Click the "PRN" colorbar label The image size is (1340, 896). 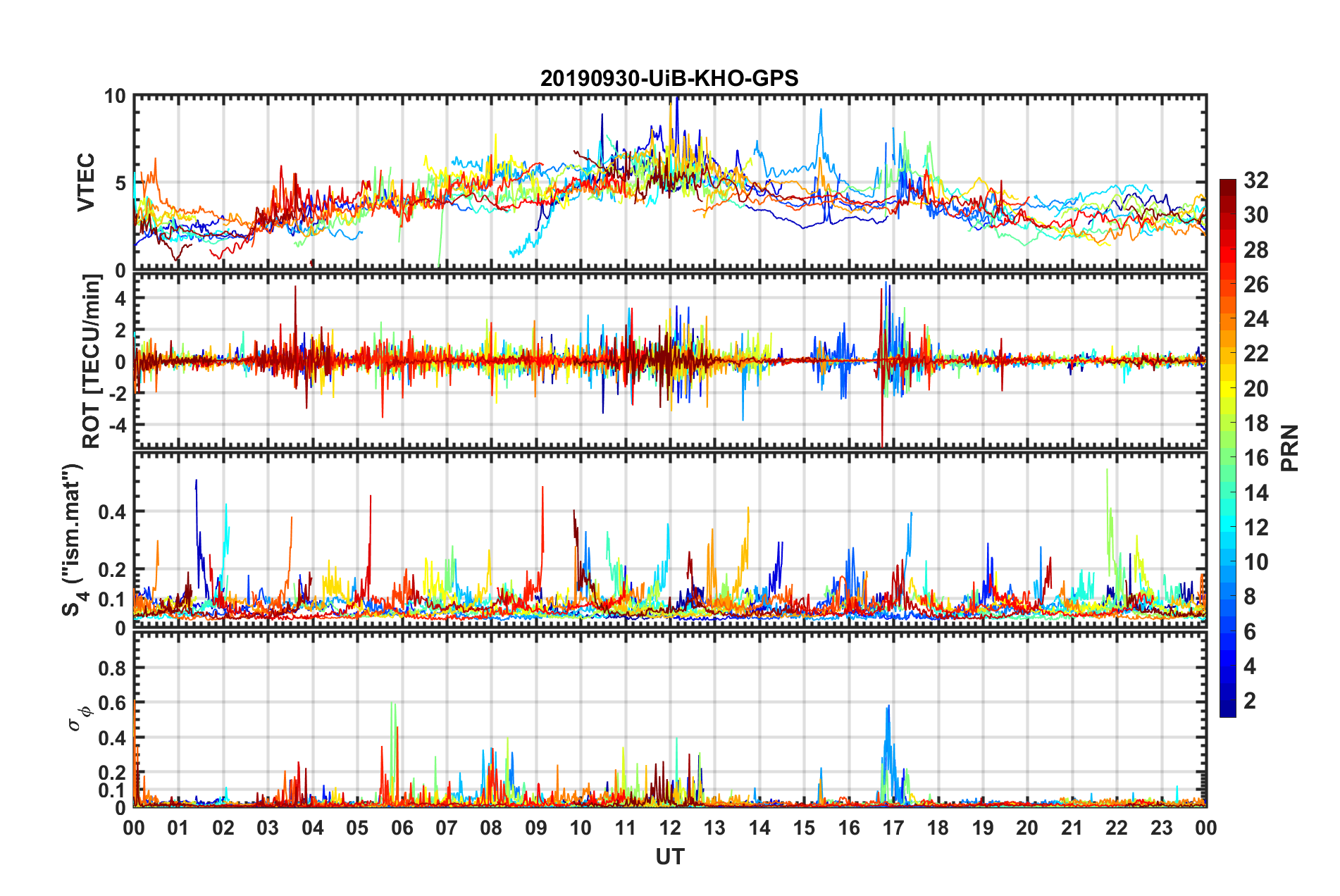point(1290,448)
